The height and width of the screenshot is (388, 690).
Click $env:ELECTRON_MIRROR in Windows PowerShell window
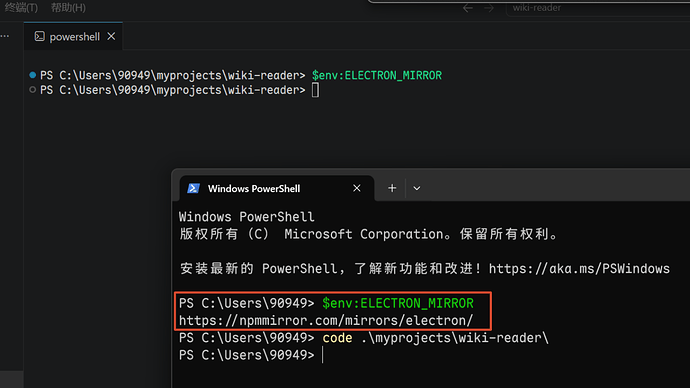coord(398,303)
